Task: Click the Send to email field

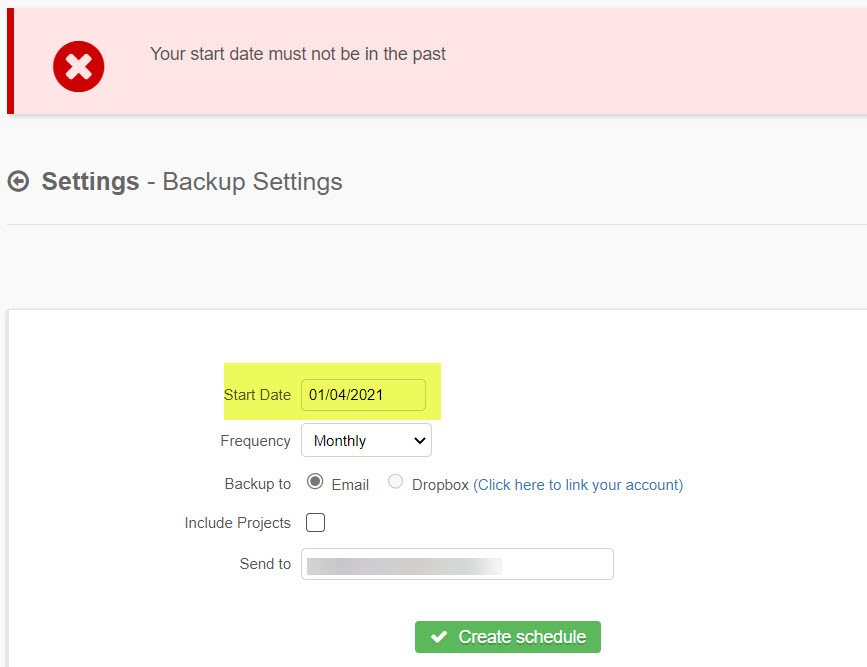Action: pos(457,564)
